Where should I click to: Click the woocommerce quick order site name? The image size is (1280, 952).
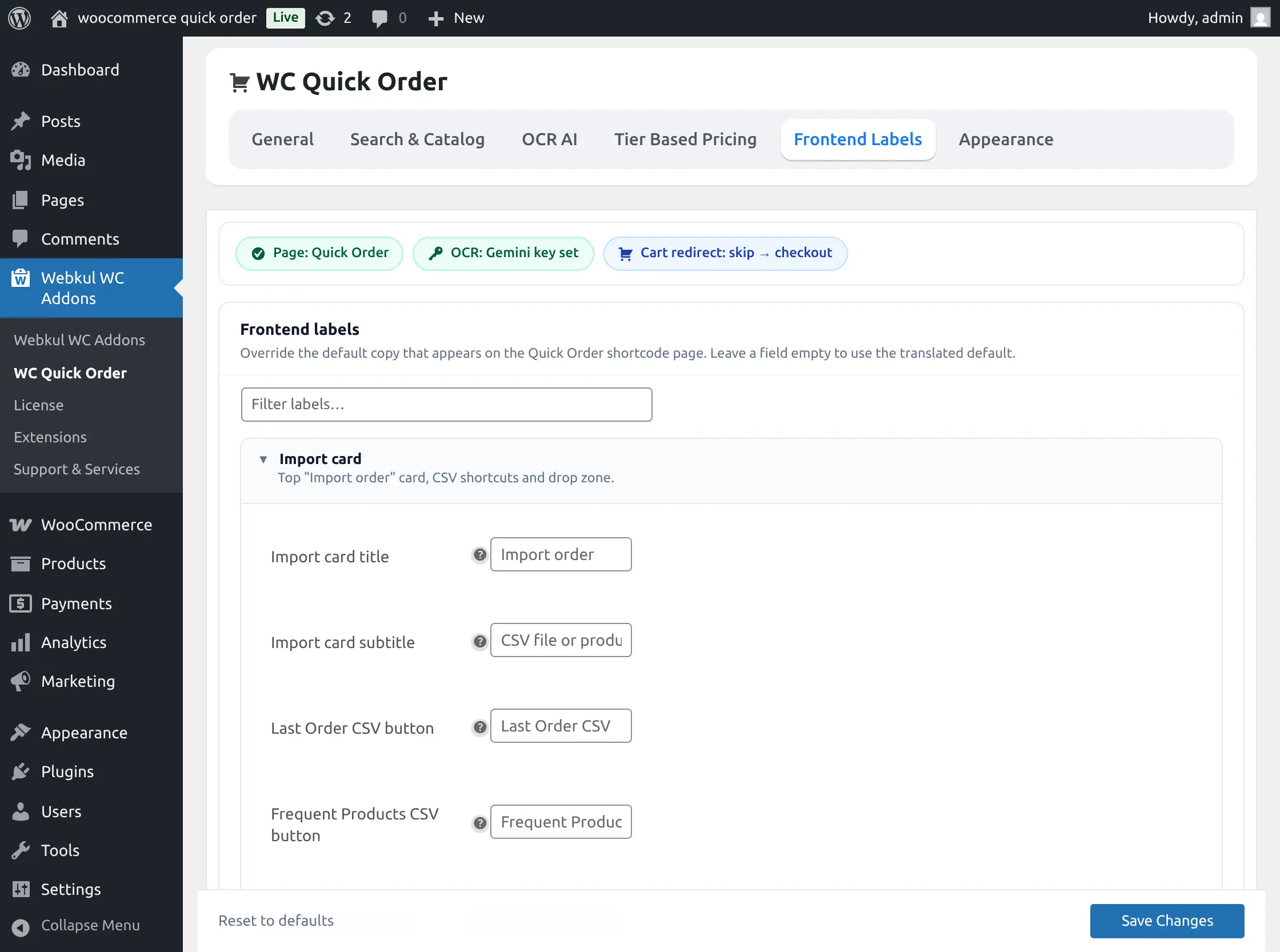pos(167,18)
